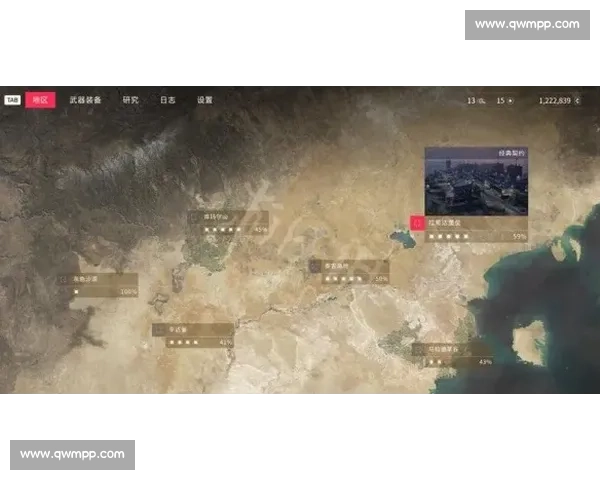Click the star row of the 50% region
The image size is (600, 480).
pyautogui.click(x=343, y=279)
